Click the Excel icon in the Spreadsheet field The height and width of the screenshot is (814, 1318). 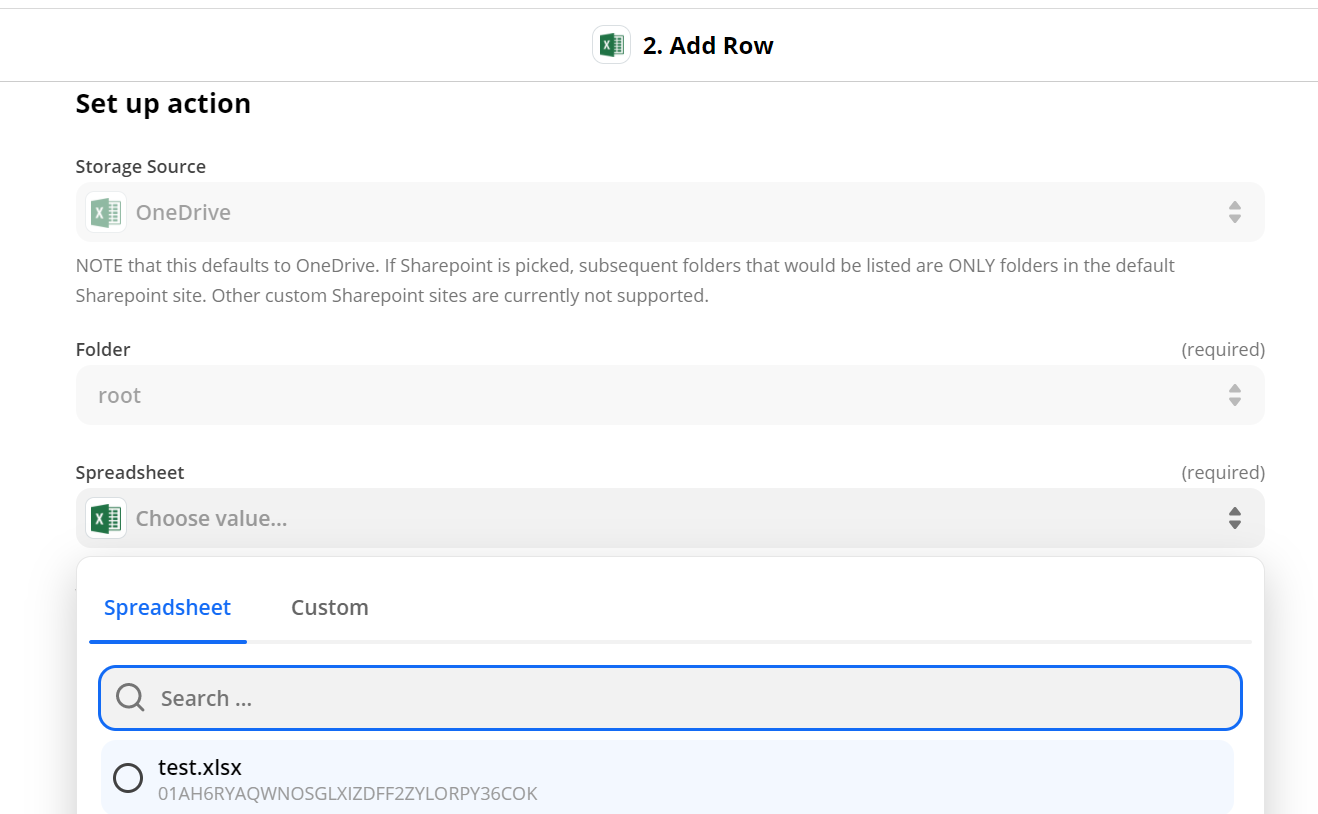(x=106, y=518)
